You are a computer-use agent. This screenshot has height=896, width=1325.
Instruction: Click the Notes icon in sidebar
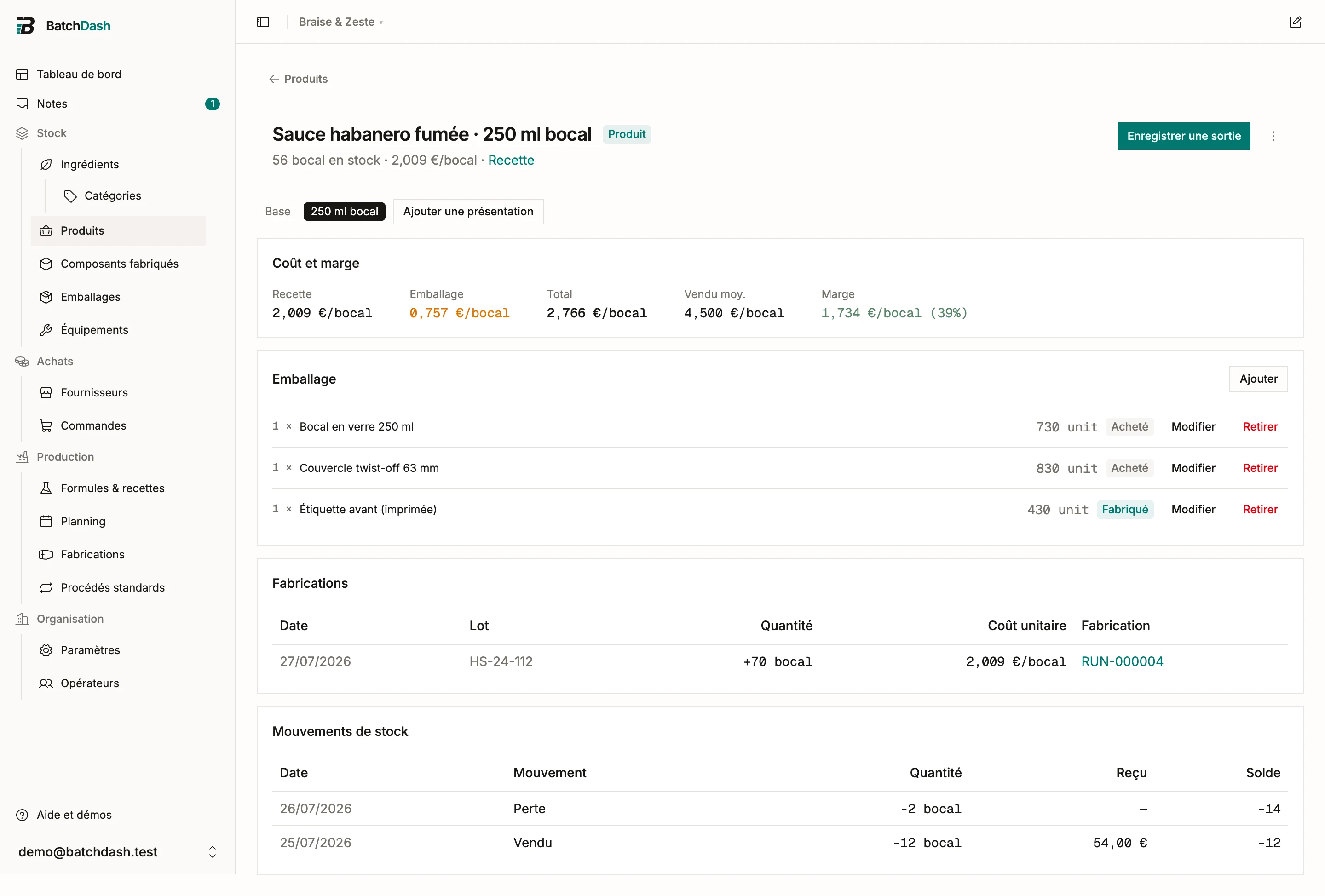22,104
